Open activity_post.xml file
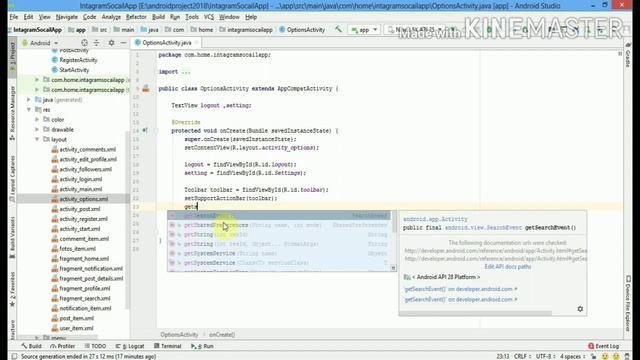This screenshot has height=360, width=640. (x=80, y=209)
